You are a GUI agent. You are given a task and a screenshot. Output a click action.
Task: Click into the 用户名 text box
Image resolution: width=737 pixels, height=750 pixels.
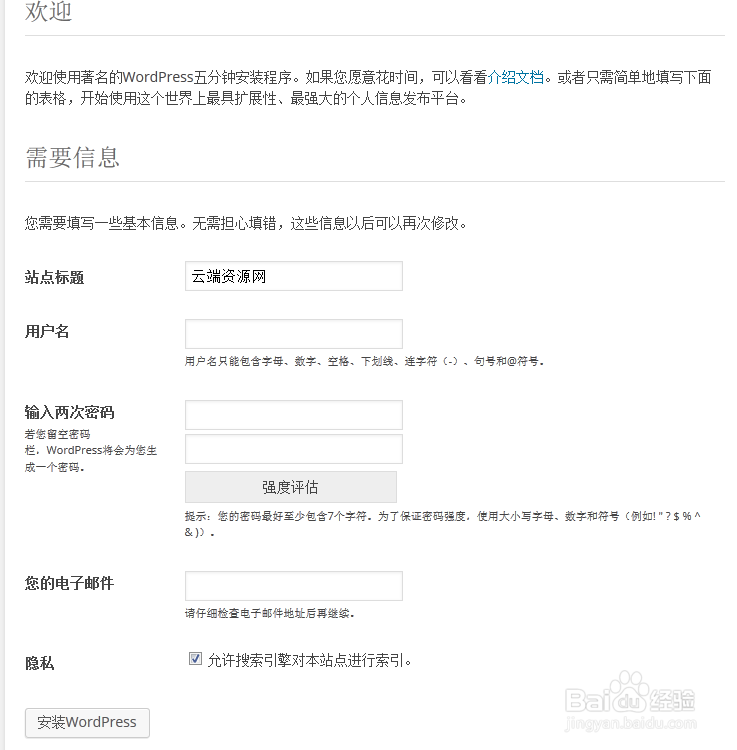click(x=294, y=334)
